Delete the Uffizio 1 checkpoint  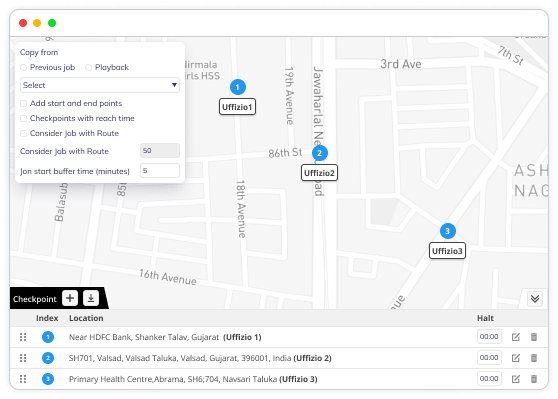[534, 337]
